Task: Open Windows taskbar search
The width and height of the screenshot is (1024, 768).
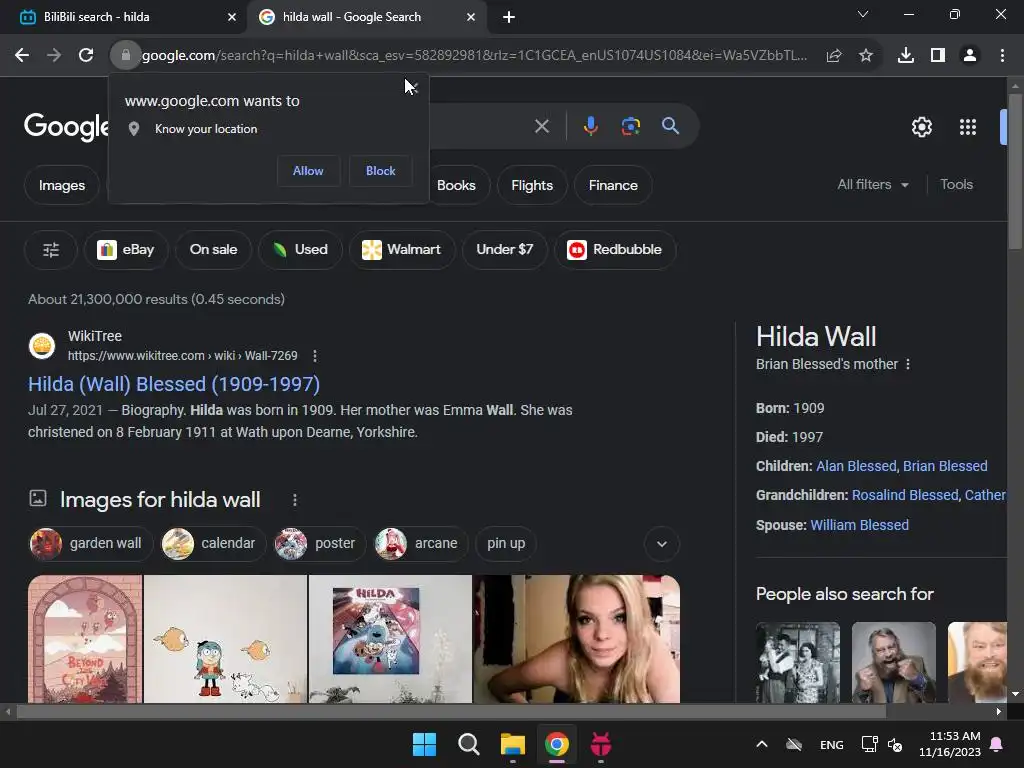Action: click(468, 744)
